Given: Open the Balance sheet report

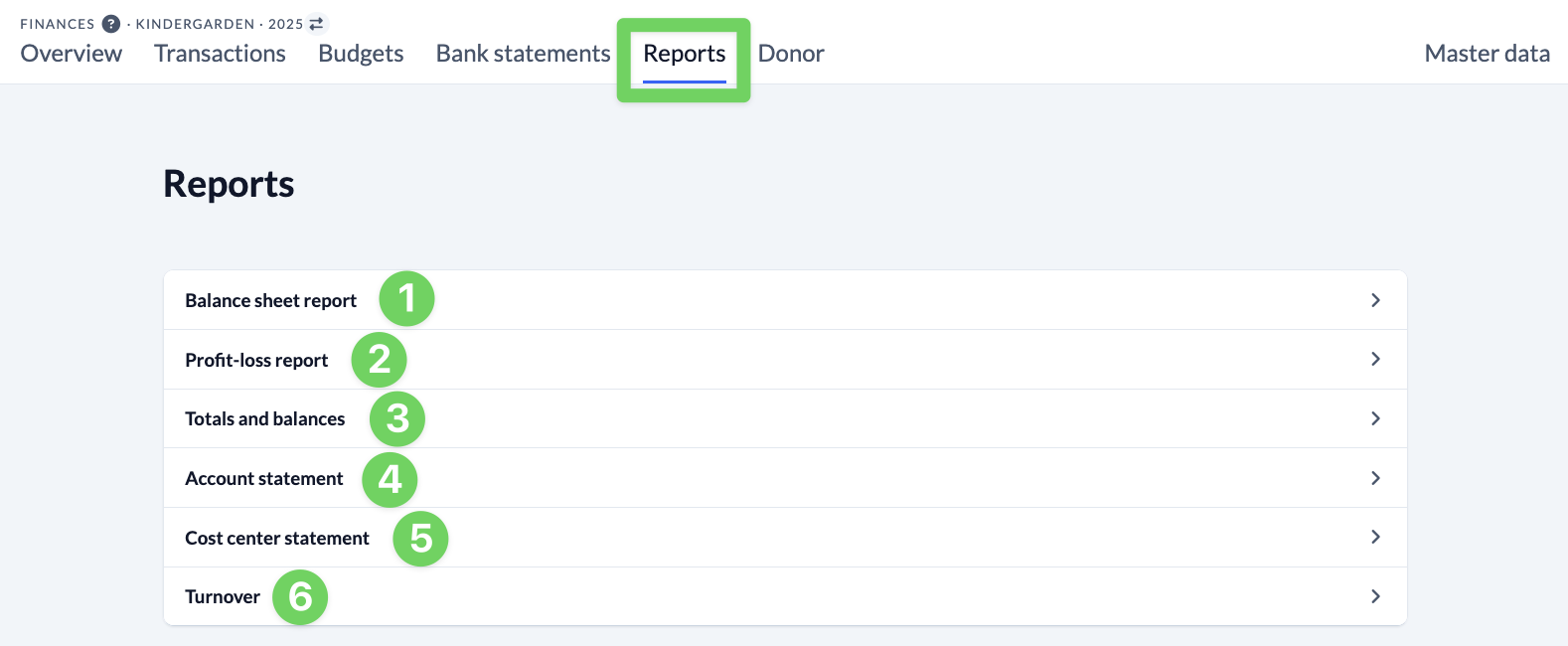Looking at the screenshot, I should click(x=270, y=301).
